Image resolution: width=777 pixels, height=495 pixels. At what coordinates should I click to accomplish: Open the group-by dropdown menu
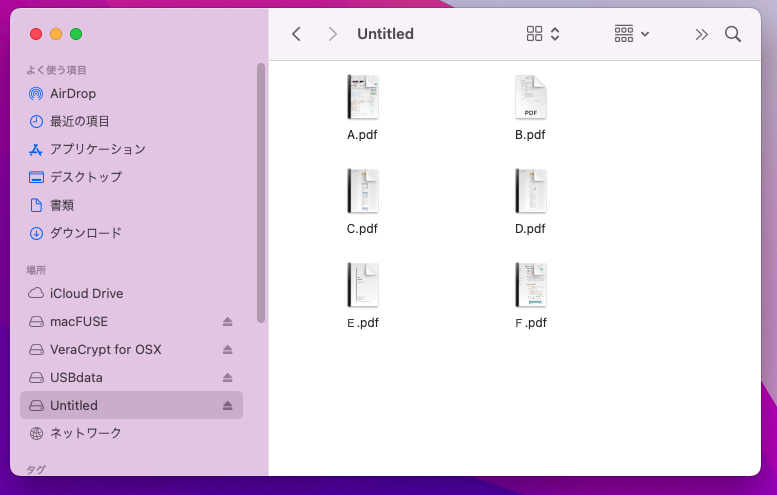pyautogui.click(x=631, y=34)
